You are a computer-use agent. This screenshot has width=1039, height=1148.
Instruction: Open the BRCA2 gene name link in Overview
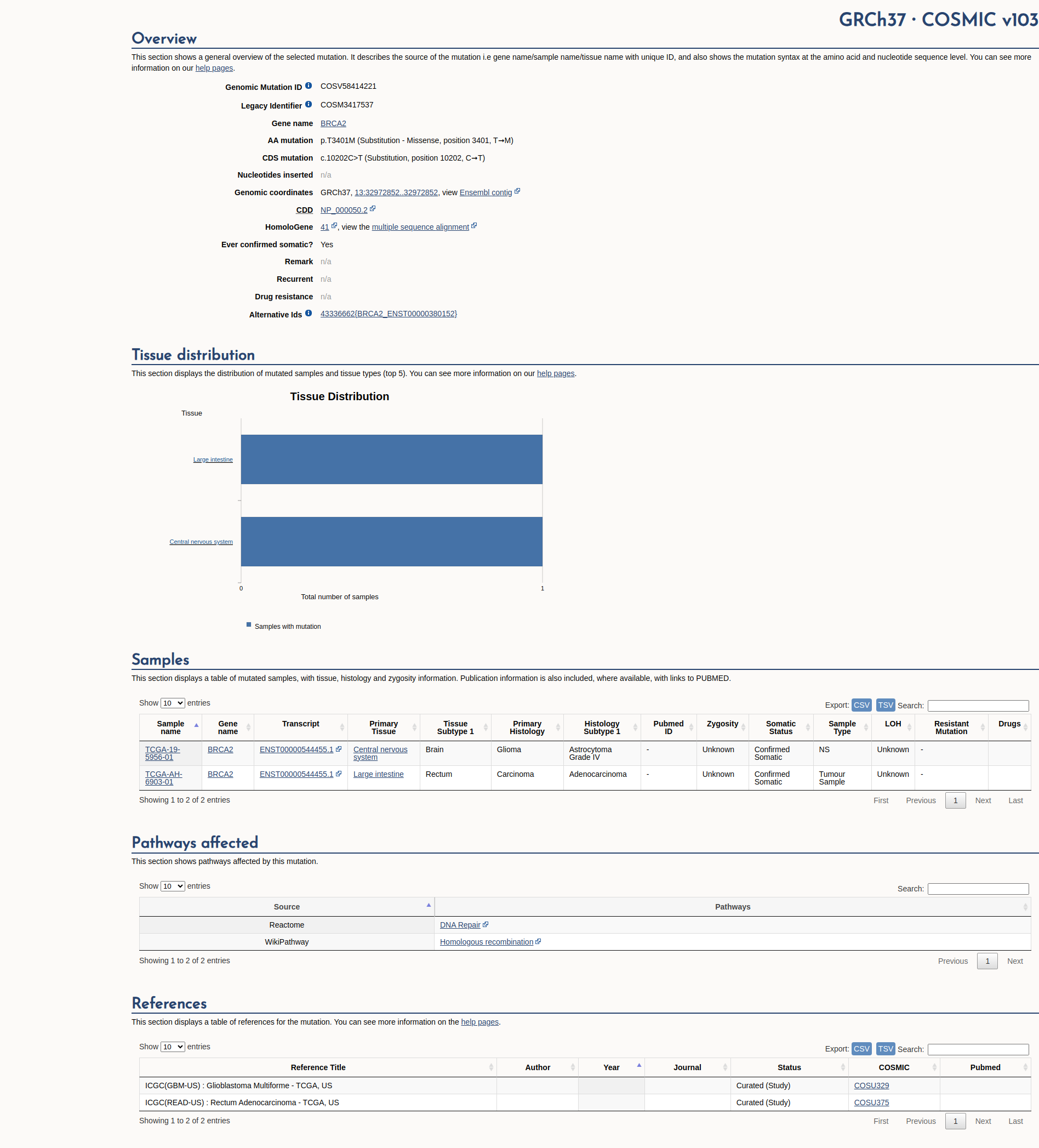tap(333, 123)
